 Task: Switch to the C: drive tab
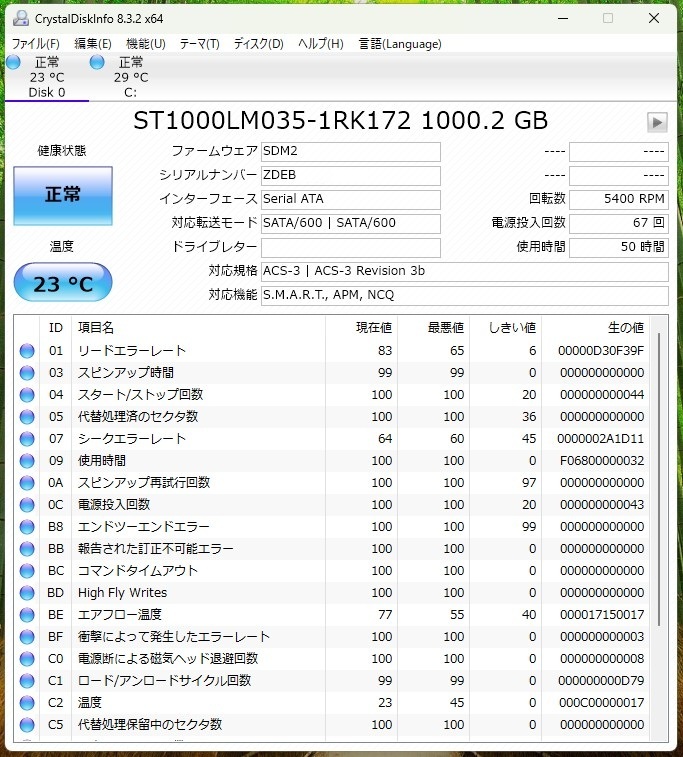tap(131, 77)
